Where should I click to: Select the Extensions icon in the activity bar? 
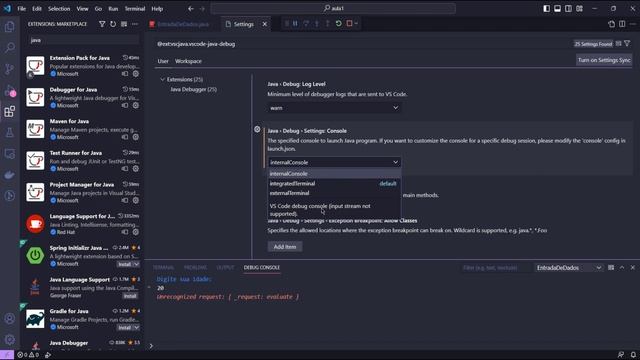point(9,111)
